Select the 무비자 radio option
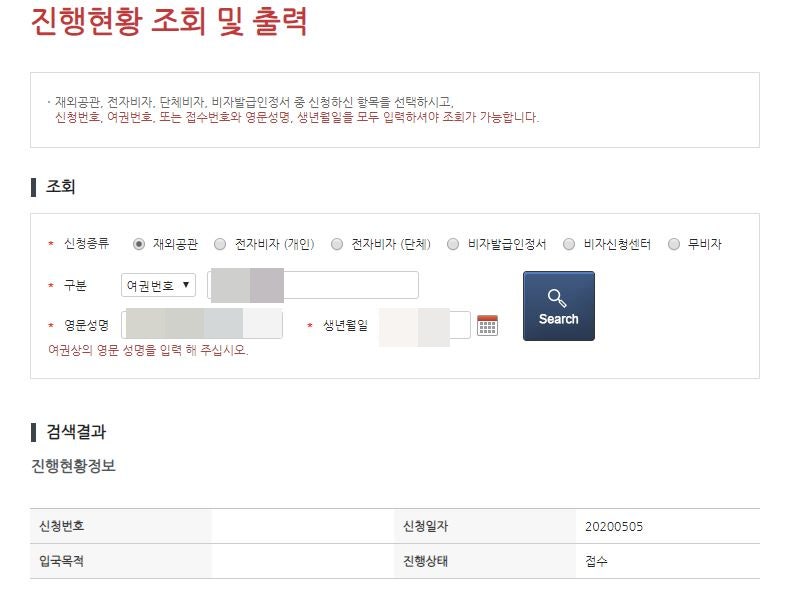789x606 pixels. coord(674,244)
